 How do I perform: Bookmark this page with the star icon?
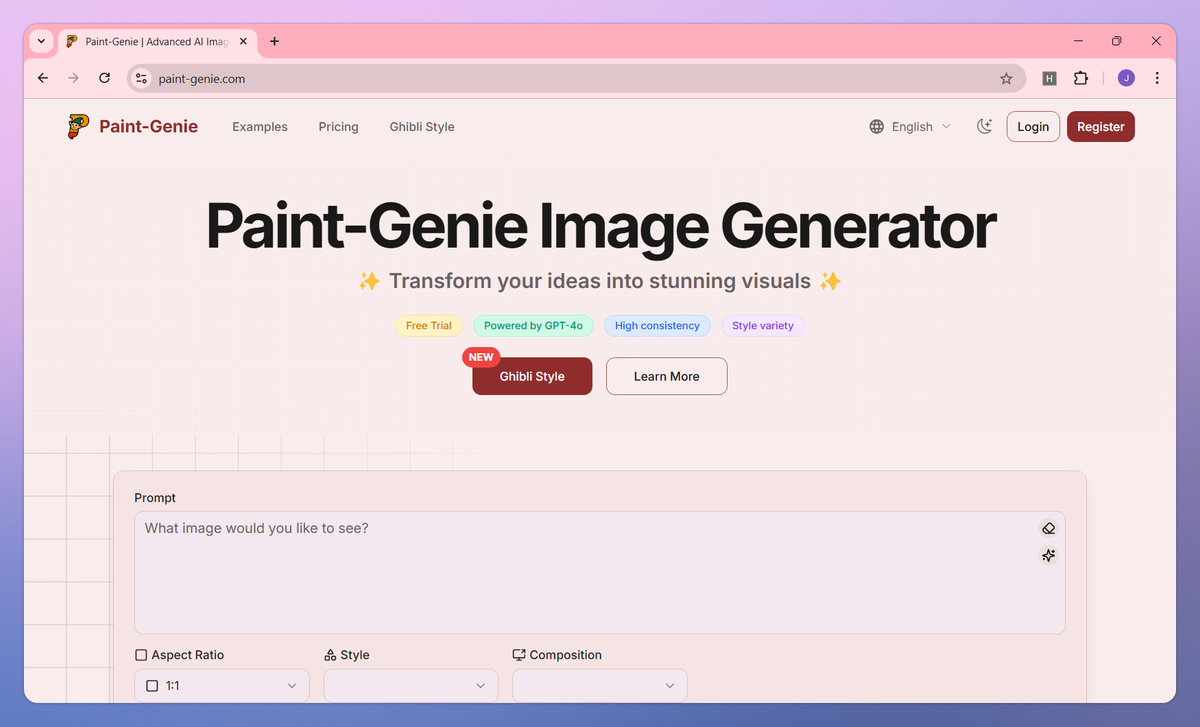(1006, 78)
